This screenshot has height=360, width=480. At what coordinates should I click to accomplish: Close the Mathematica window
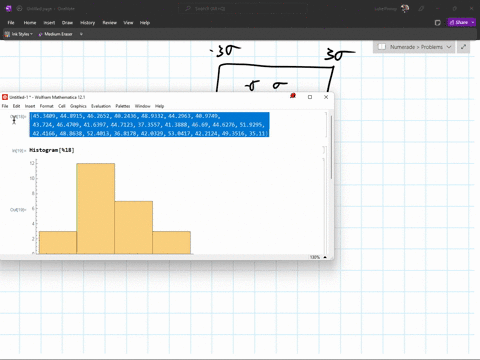click(x=326, y=97)
